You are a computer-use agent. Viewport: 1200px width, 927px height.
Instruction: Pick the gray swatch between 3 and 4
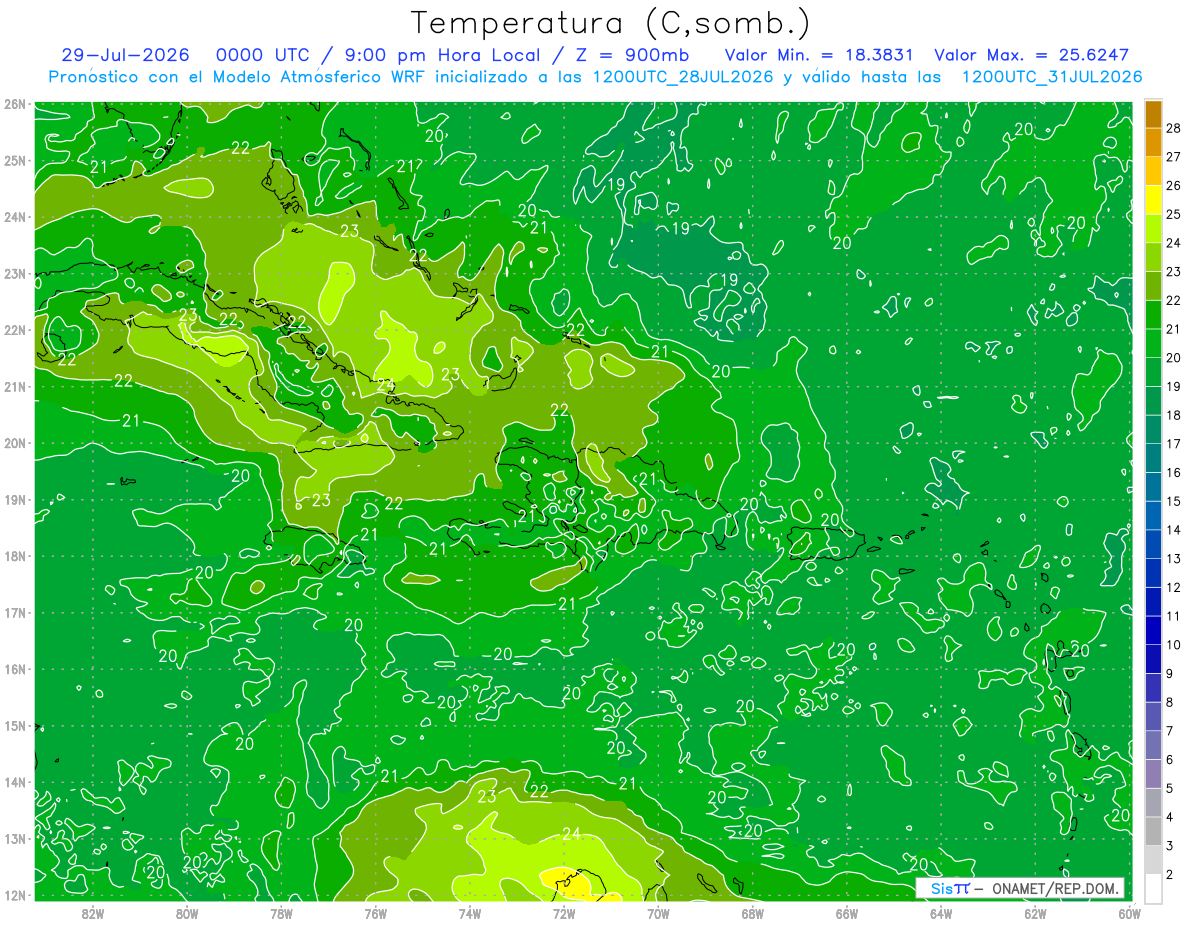[1153, 831]
